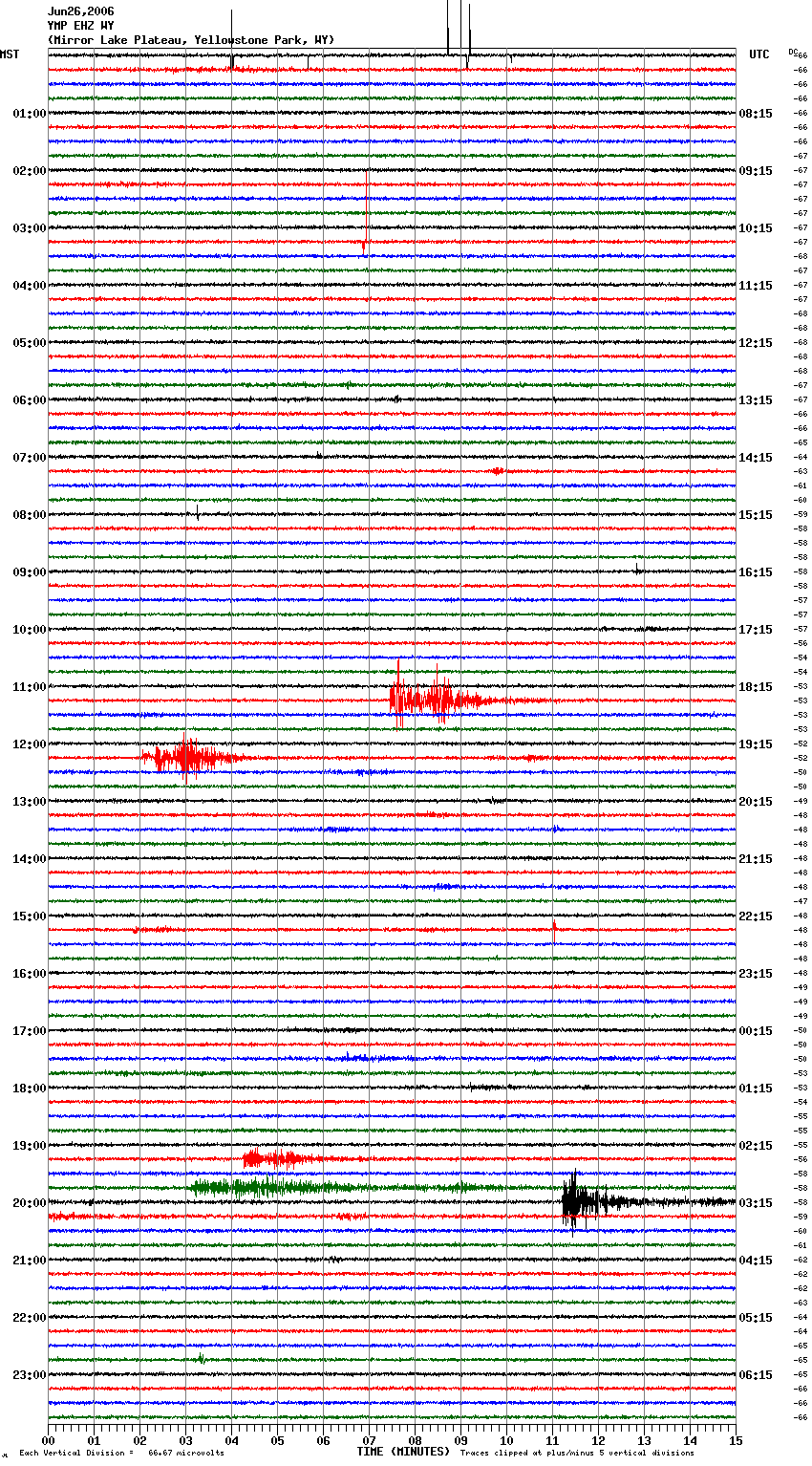This screenshot has width=812, height=1466.
Task: Click the '03:15' UTC time label
Action: click(756, 1203)
